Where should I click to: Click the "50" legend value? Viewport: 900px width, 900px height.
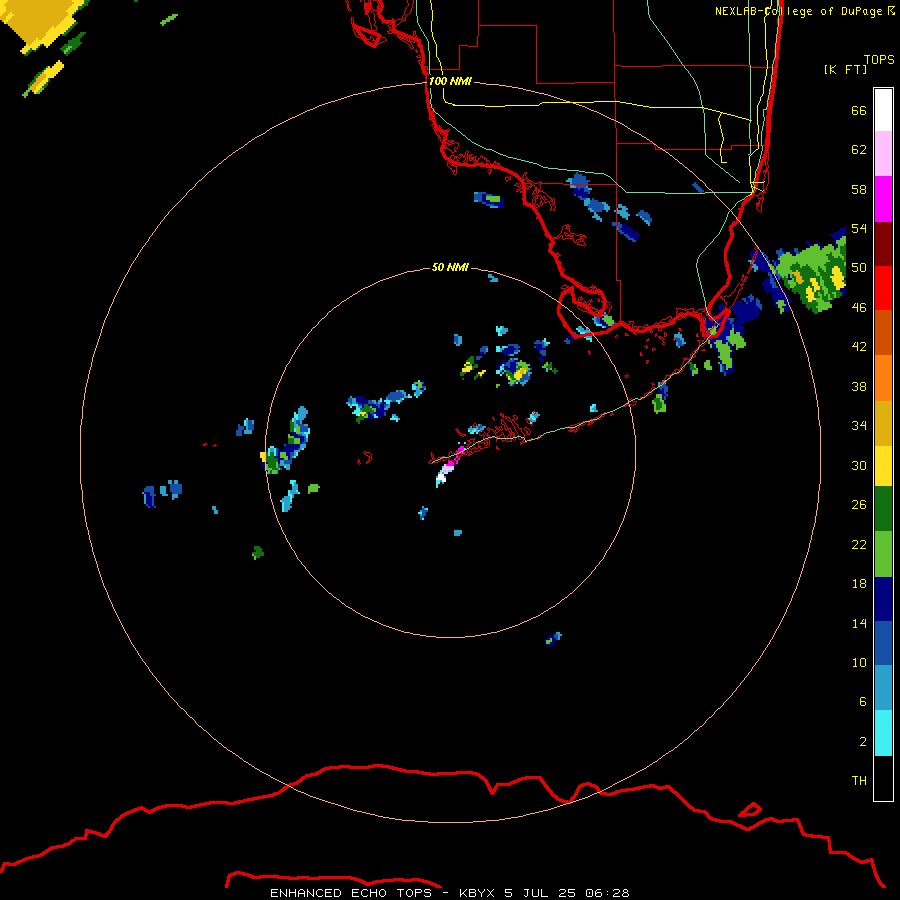(859, 268)
